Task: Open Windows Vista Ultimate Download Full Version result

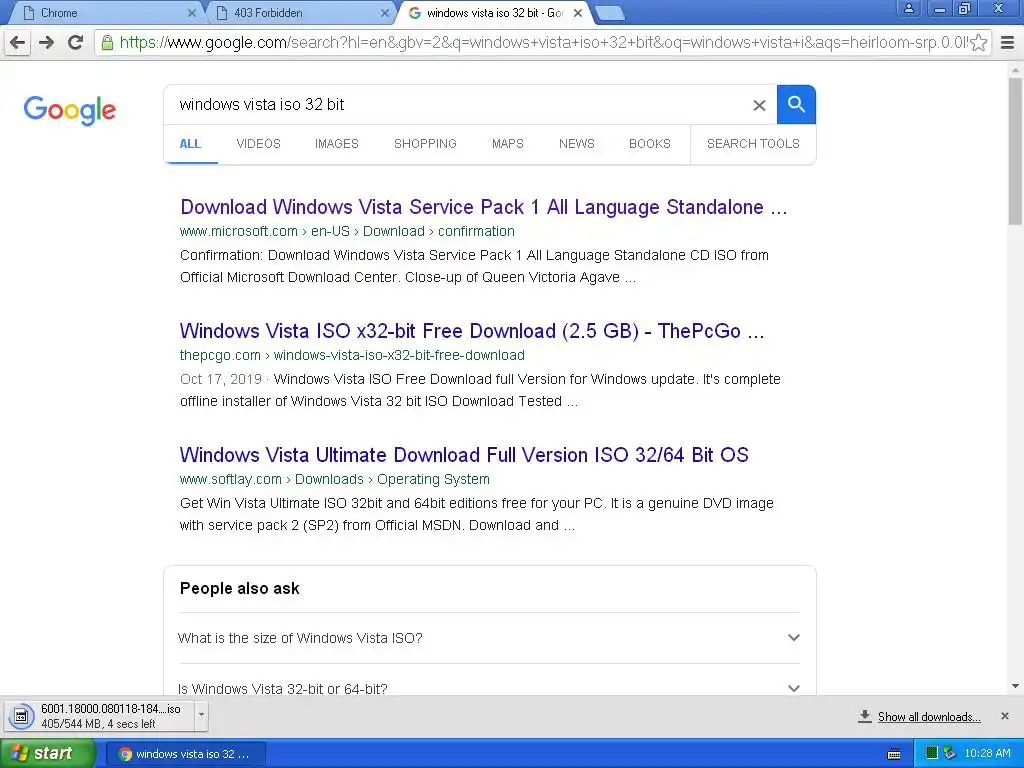Action: (464, 455)
